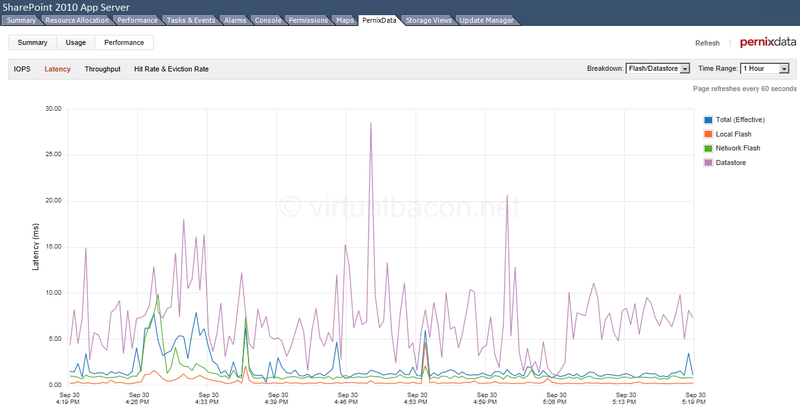Click the pernixdata logo
Viewport: 800px width, 411px height.
(767, 42)
